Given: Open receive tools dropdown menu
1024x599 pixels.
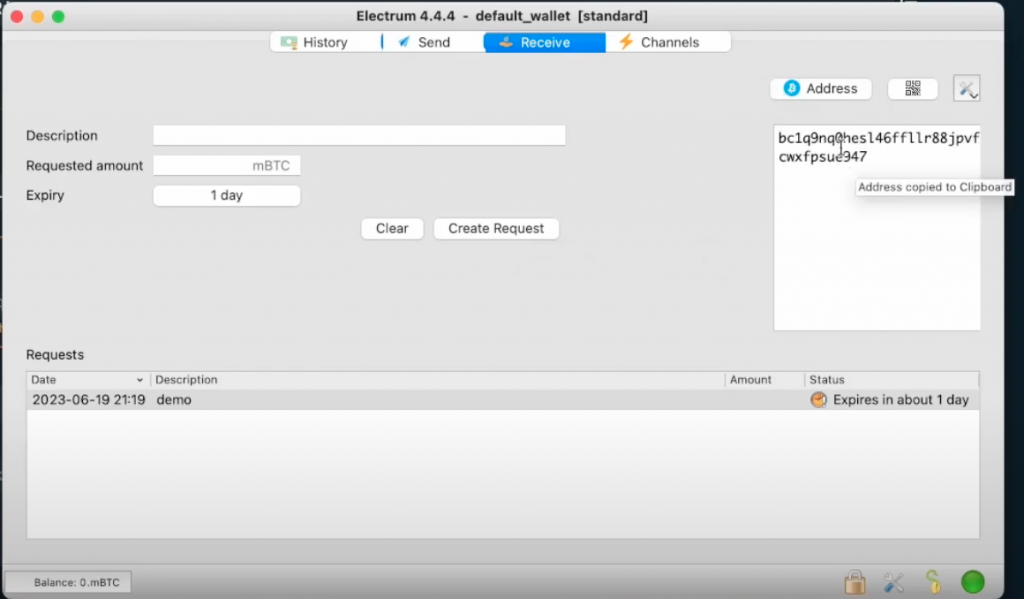Looking at the screenshot, I should 967,89.
